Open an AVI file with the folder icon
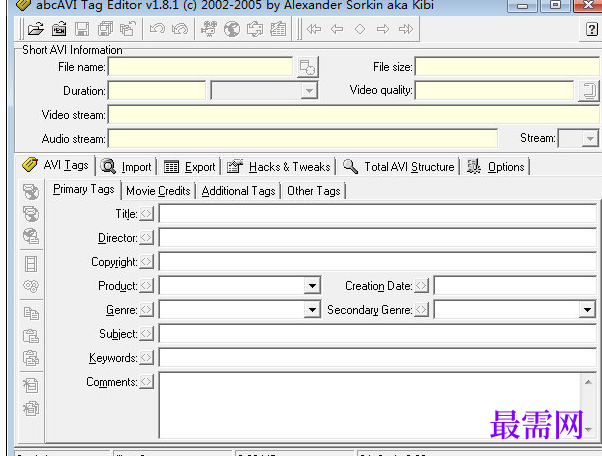Image resolution: width=602 pixels, height=456 pixels. click(x=35, y=29)
